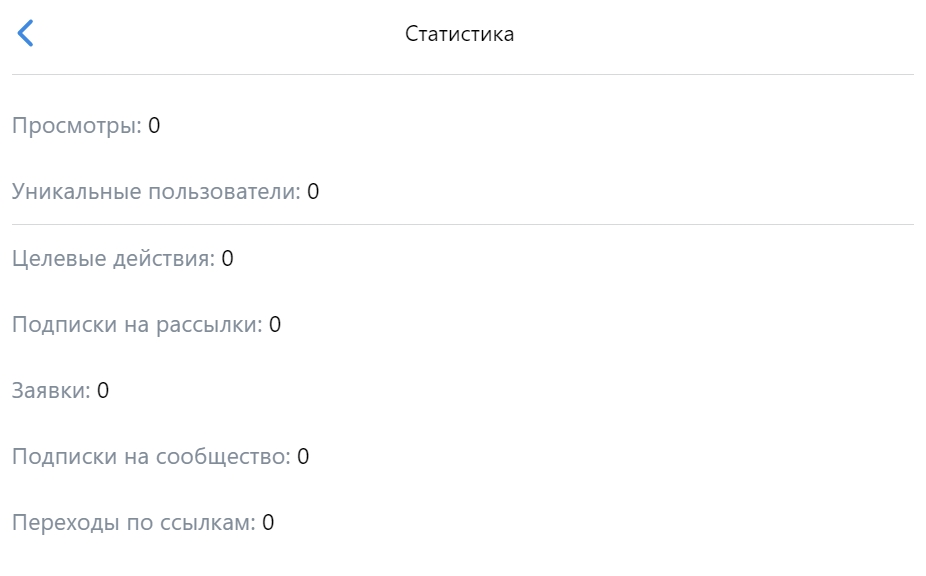The width and height of the screenshot is (926, 576).
Task: Select the "Заявки" label
Action: (x=51, y=391)
